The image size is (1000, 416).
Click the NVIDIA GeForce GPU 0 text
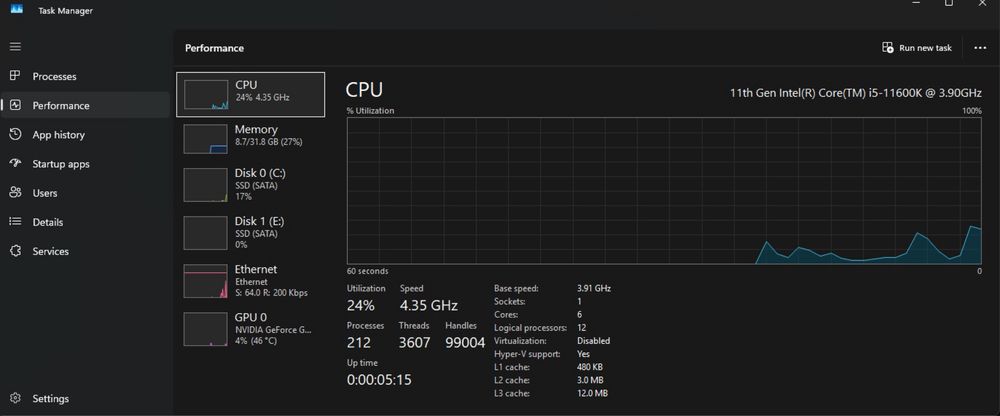pyautogui.click(x=273, y=330)
